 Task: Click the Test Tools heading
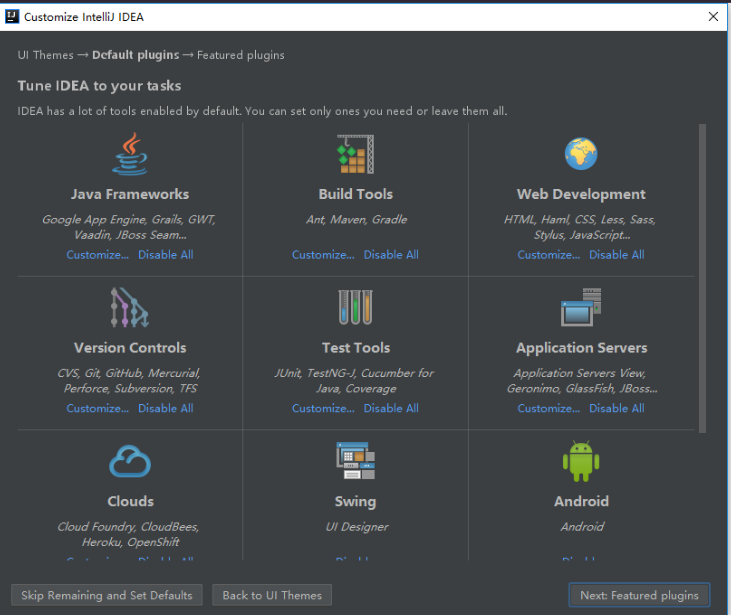click(x=356, y=347)
